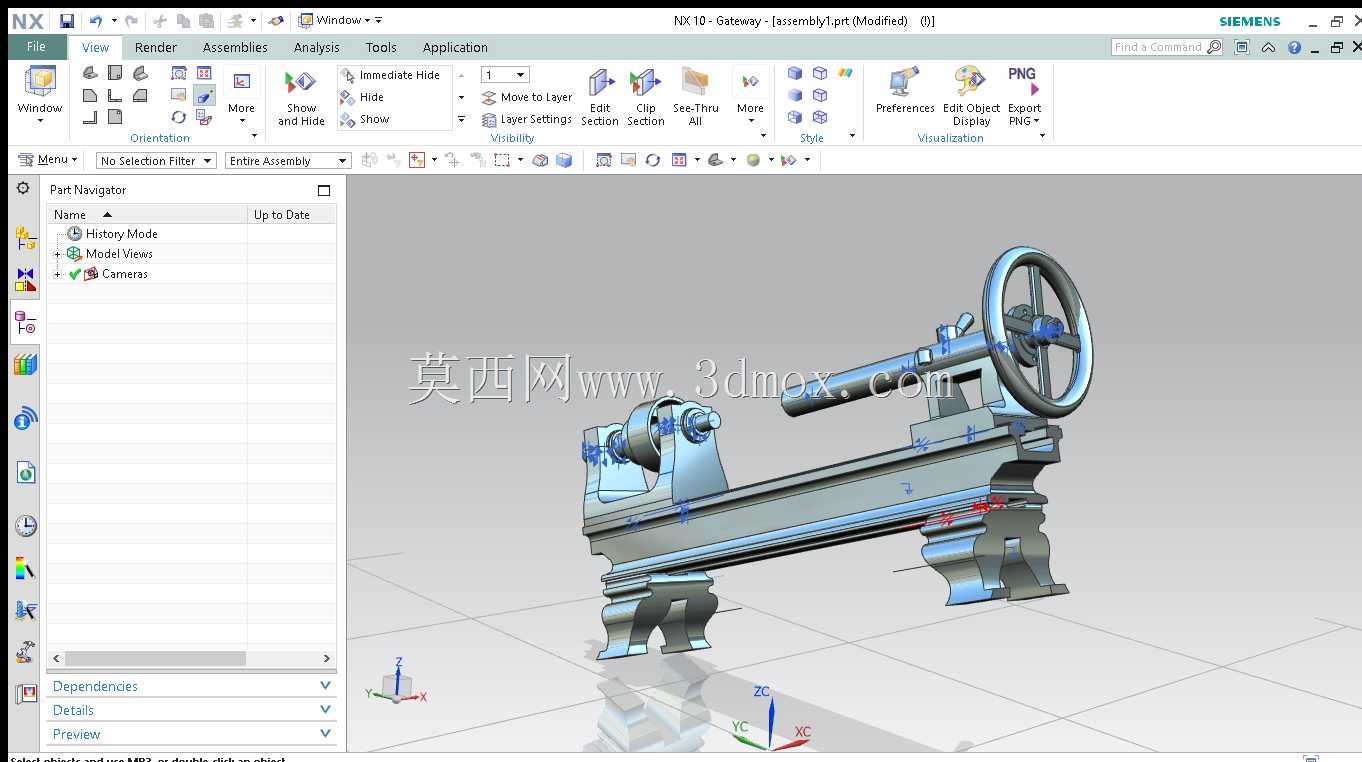Open Visibility group More dropdown
Screen dimensions: 1362x762
[x=750, y=97]
